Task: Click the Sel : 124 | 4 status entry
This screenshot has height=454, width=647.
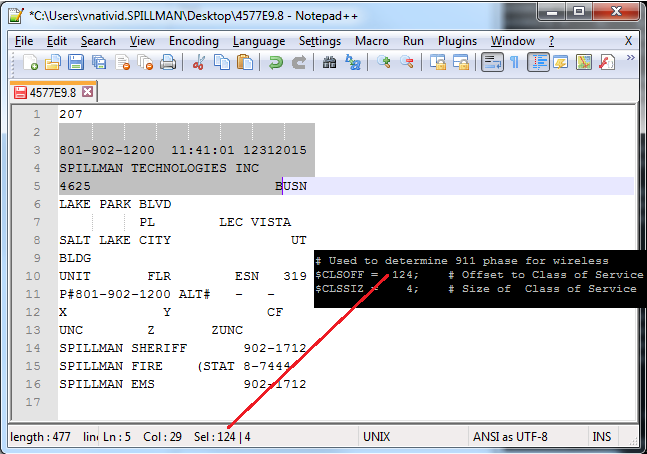Action: pyautogui.click(x=222, y=437)
